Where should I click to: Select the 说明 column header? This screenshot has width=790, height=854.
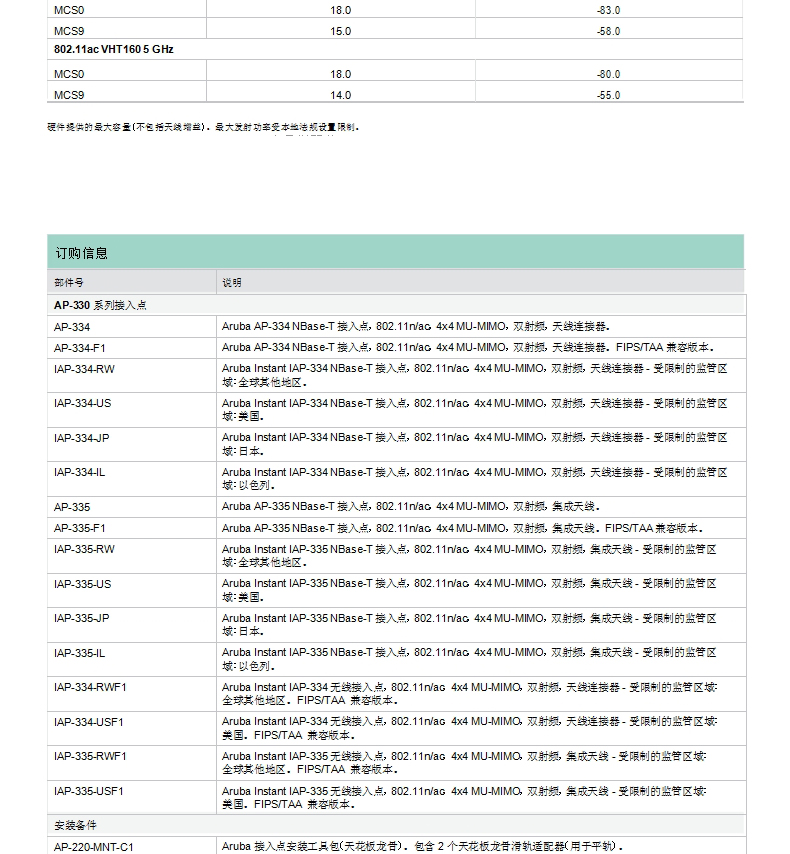(232, 283)
